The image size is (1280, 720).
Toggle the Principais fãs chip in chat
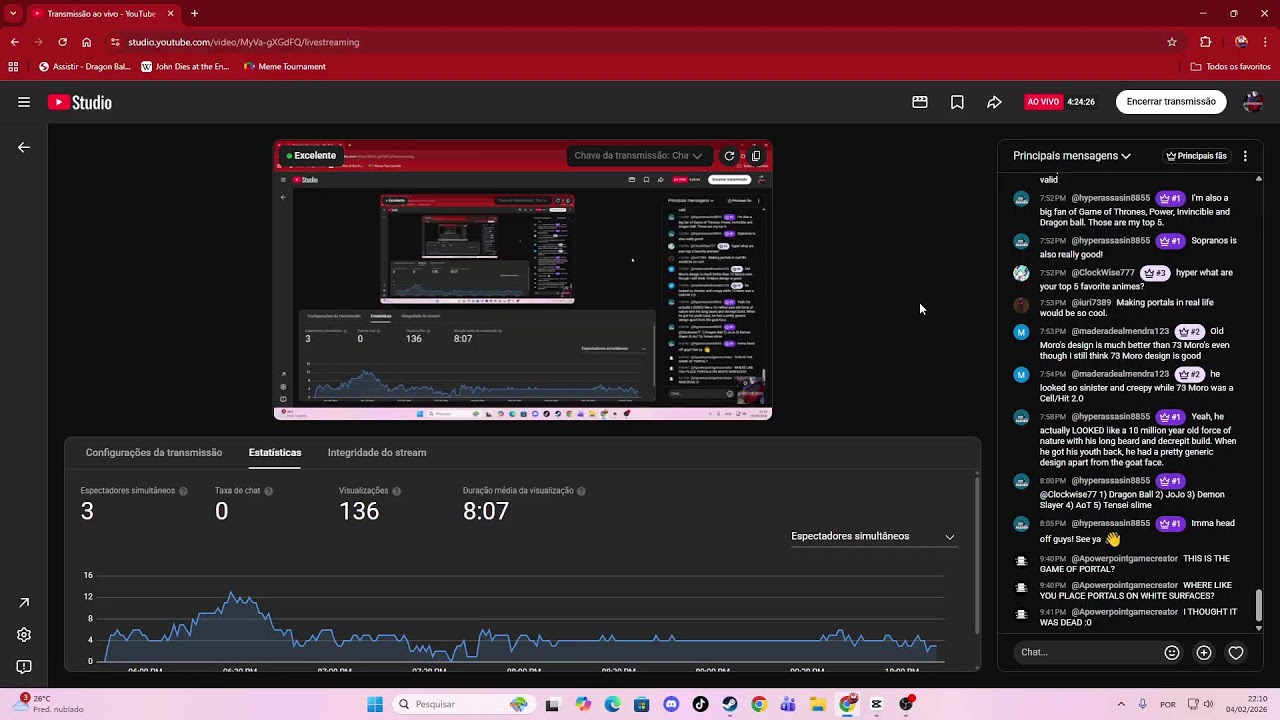(x=1196, y=156)
